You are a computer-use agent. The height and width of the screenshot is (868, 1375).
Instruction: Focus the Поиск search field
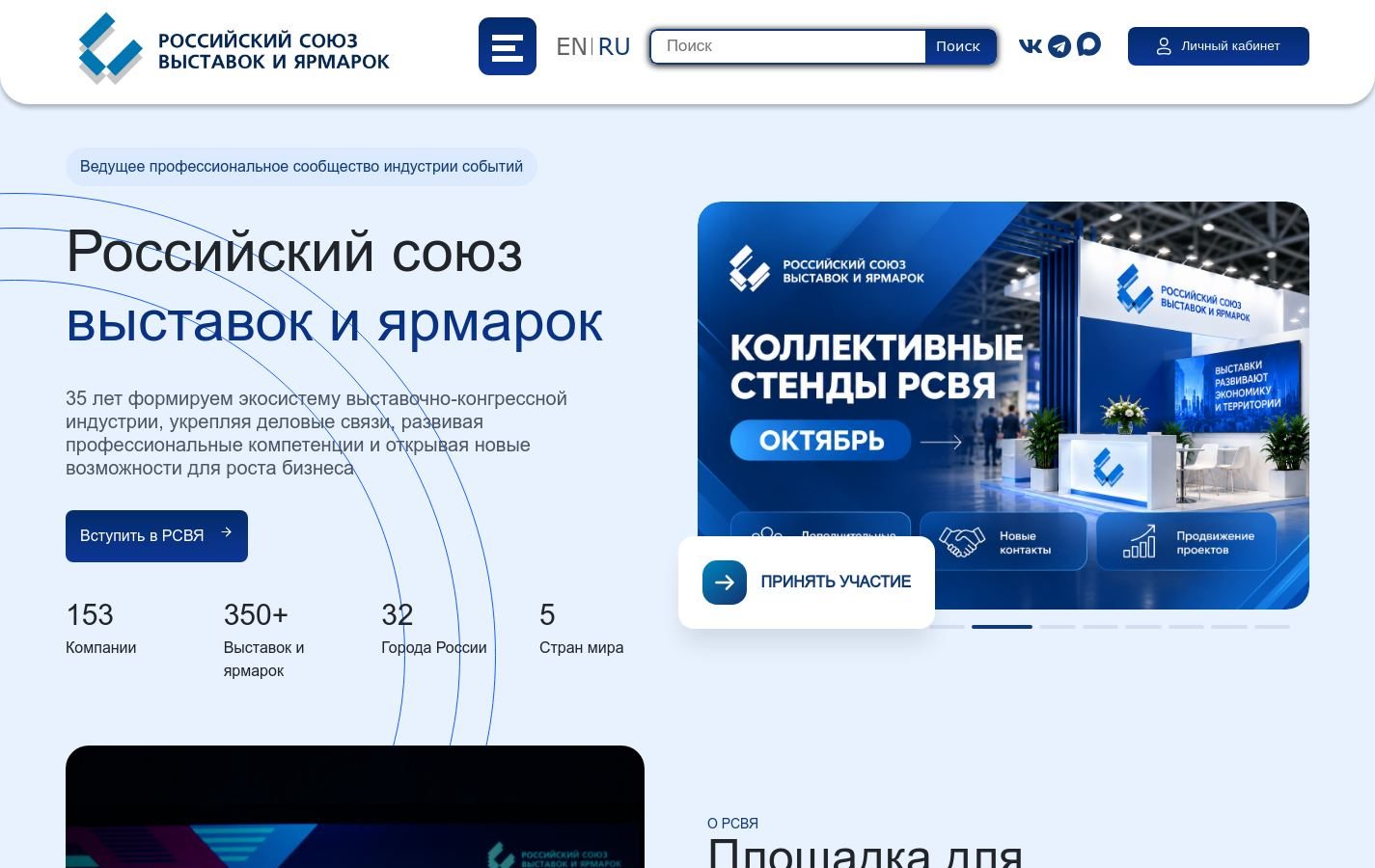[x=788, y=46]
